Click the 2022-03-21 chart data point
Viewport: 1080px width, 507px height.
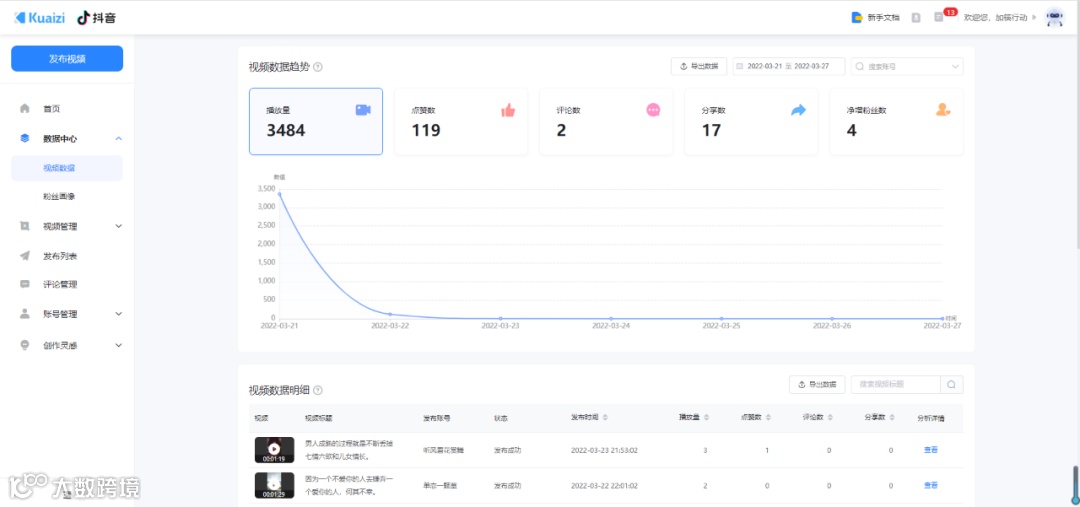coord(279,194)
